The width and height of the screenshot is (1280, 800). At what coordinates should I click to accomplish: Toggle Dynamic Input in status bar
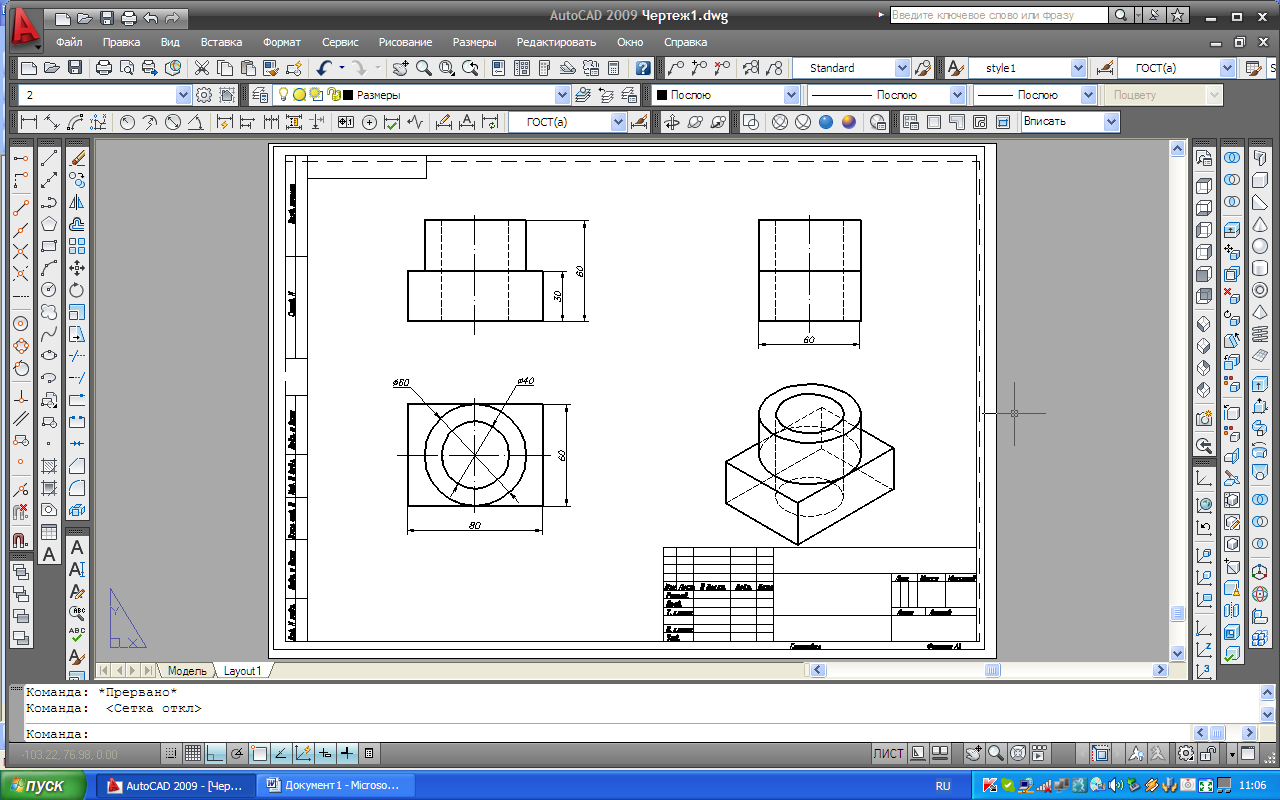(325, 753)
